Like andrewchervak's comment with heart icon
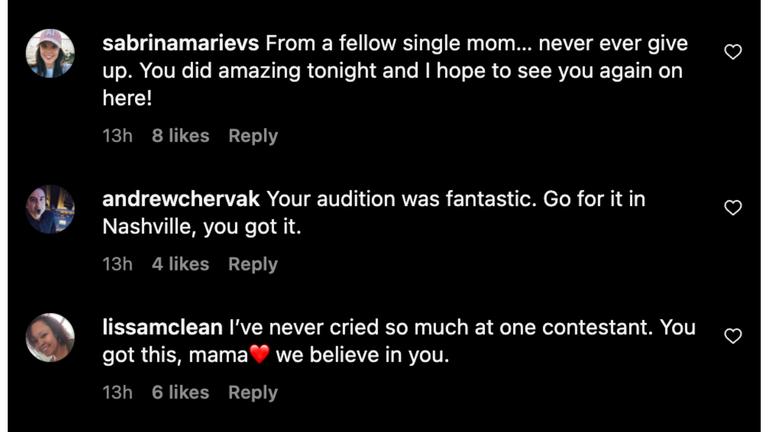Image resolution: width=768 pixels, height=432 pixels. (733, 208)
